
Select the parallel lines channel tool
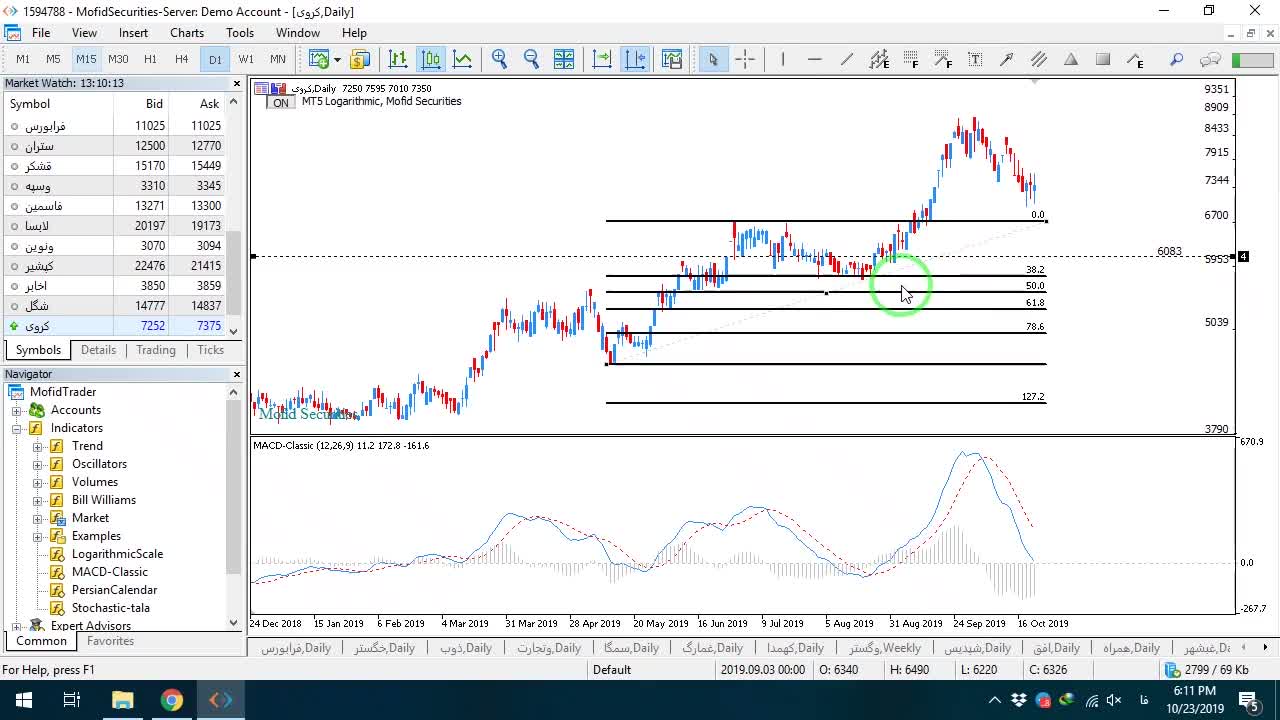click(x=1039, y=59)
